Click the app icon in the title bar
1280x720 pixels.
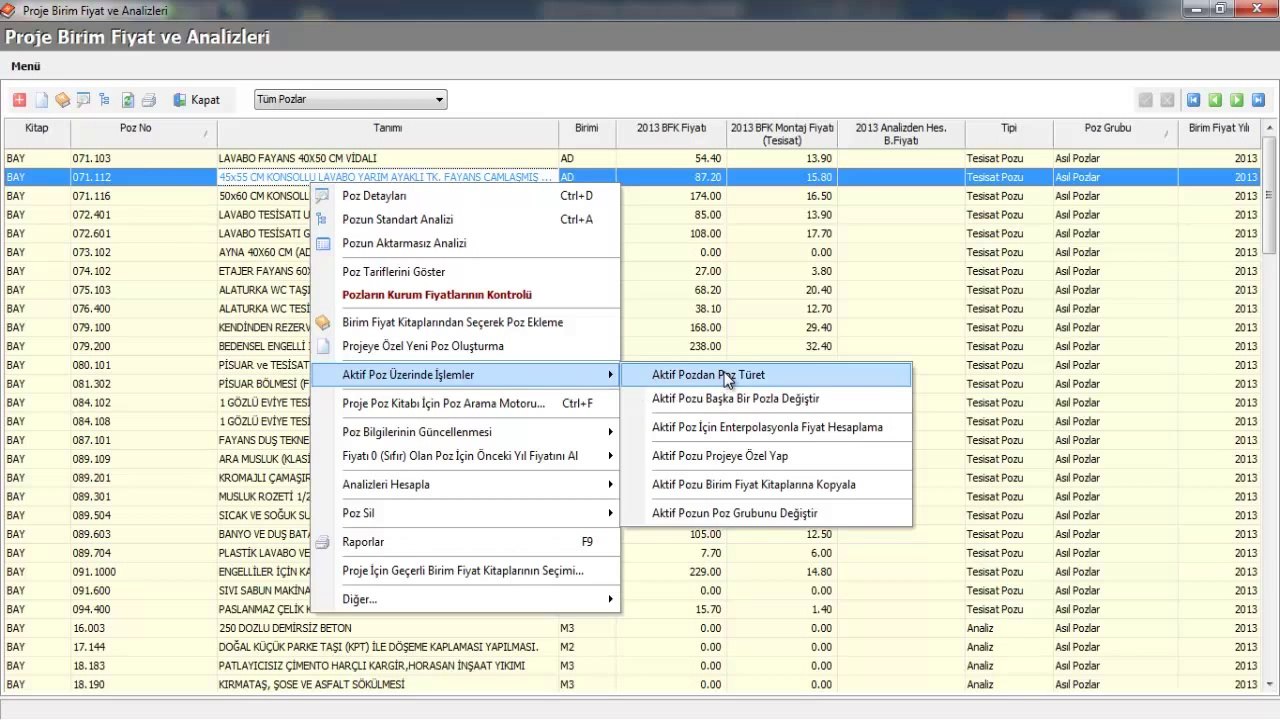pyautogui.click(x=9, y=10)
